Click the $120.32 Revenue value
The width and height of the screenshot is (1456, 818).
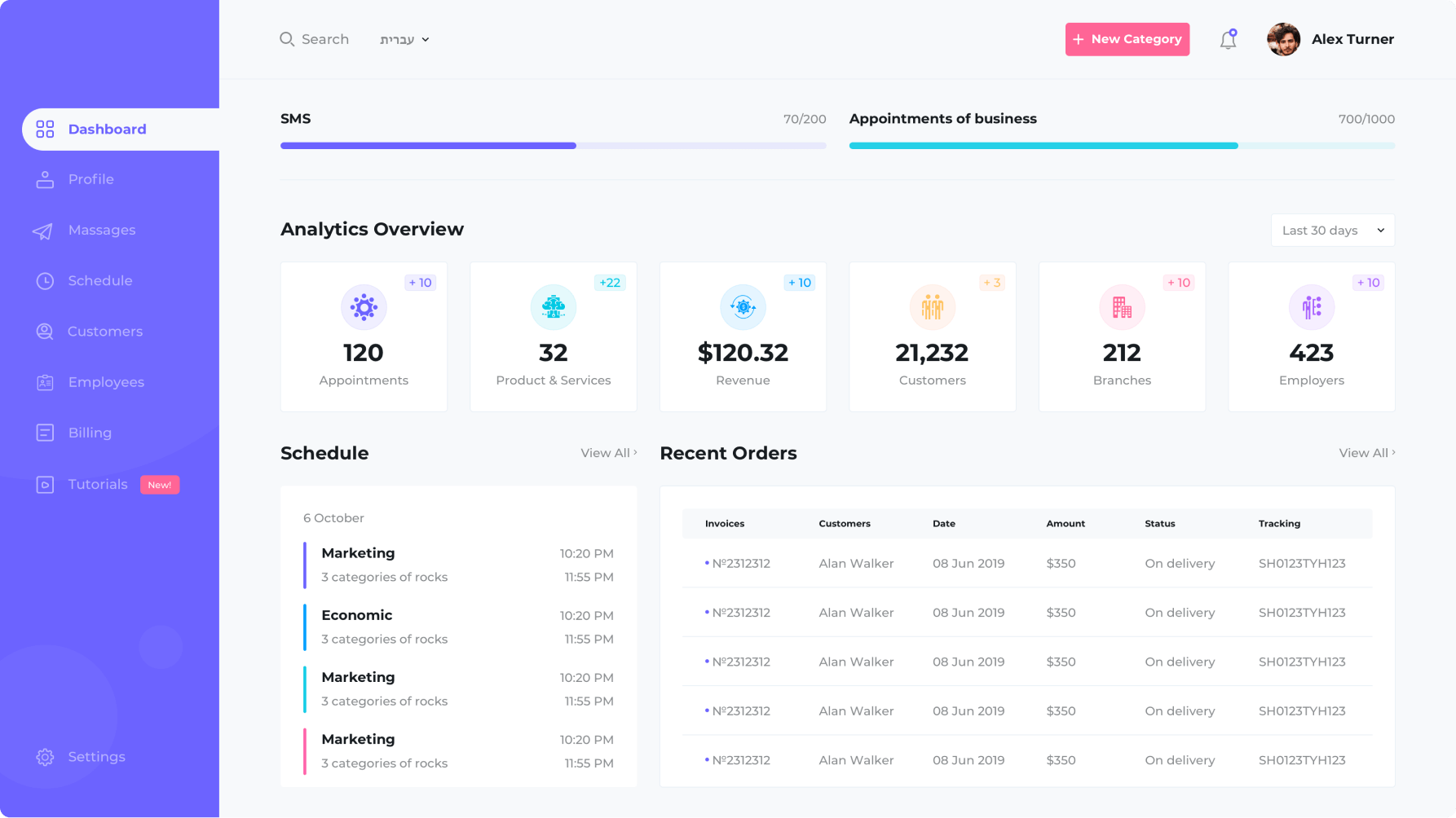tap(743, 353)
